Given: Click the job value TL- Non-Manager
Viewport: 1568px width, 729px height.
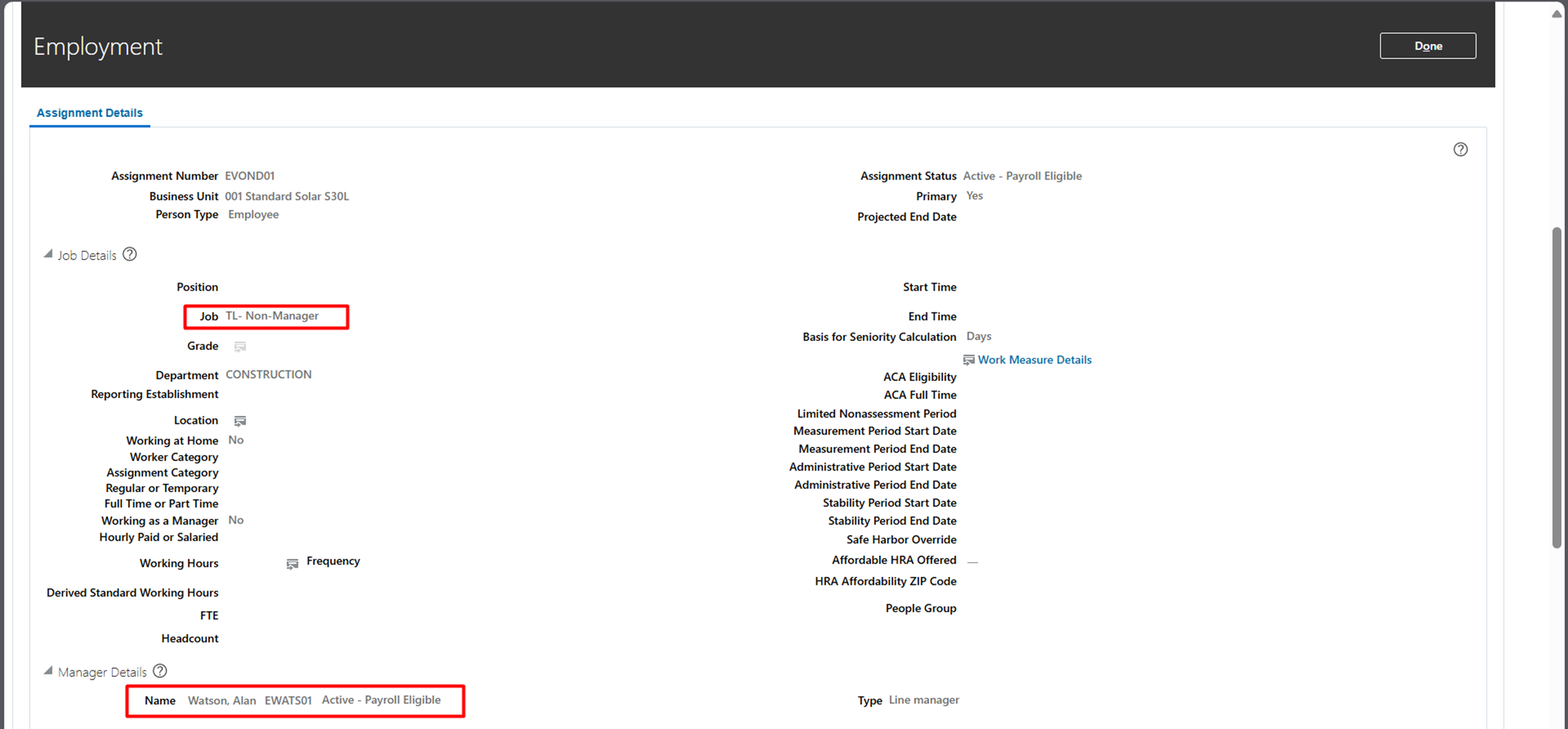Looking at the screenshot, I should coord(272,316).
